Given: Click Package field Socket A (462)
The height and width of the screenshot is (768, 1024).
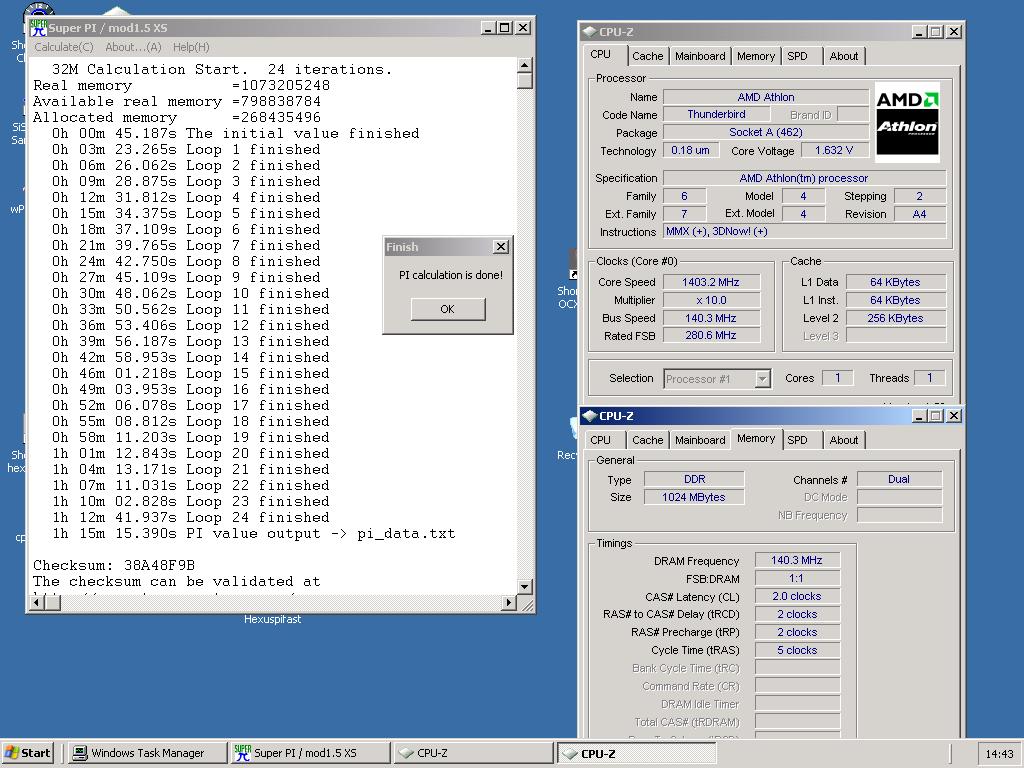Looking at the screenshot, I should 766,132.
